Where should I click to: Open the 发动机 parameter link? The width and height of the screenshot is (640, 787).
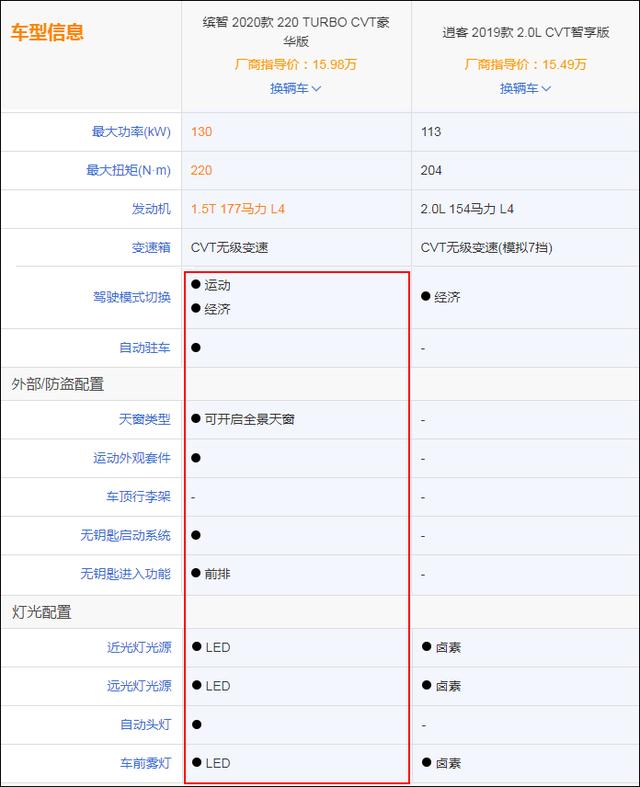[151, 209]
